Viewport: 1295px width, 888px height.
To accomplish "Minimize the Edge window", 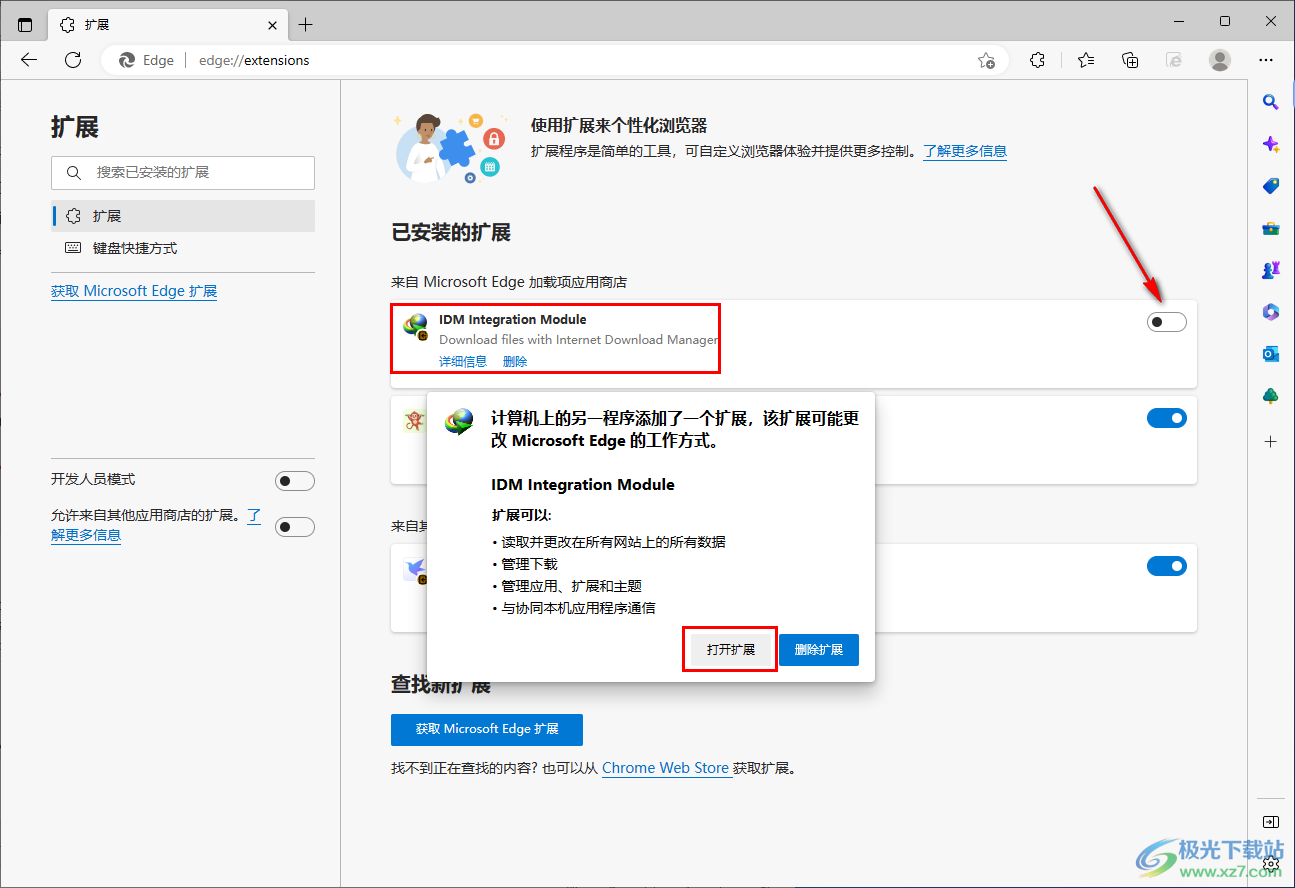I will [x=1179, y=21].
